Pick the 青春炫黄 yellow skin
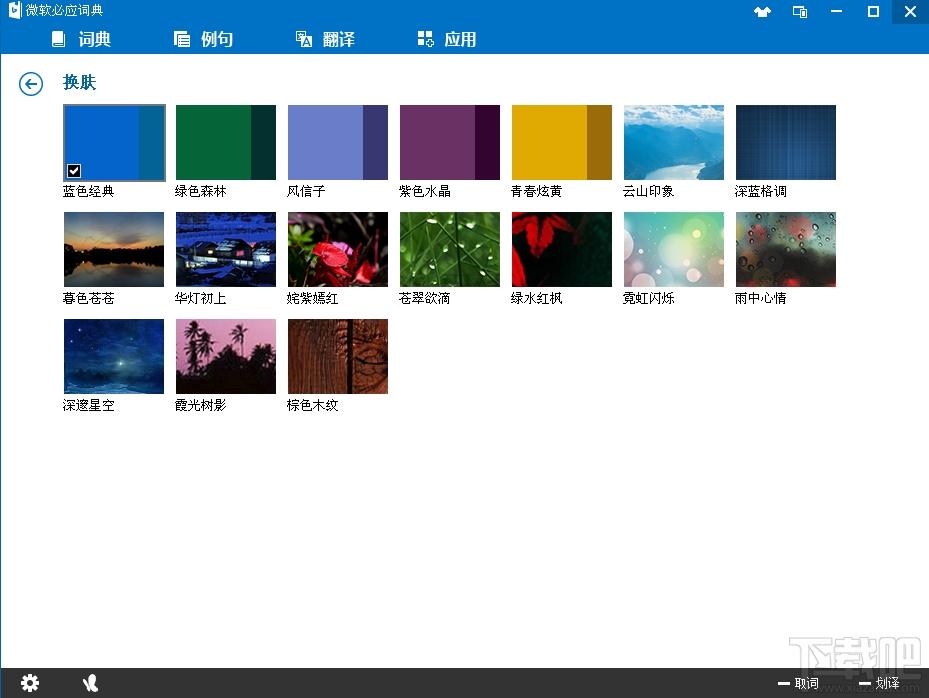Image resolution: width=929 pixels, height=698 pixels. 562,143
